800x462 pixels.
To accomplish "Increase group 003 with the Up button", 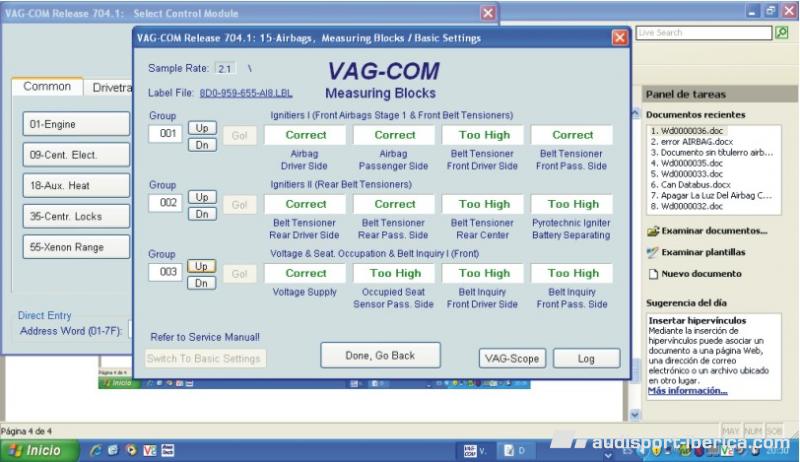I will (x=202, y=266).
